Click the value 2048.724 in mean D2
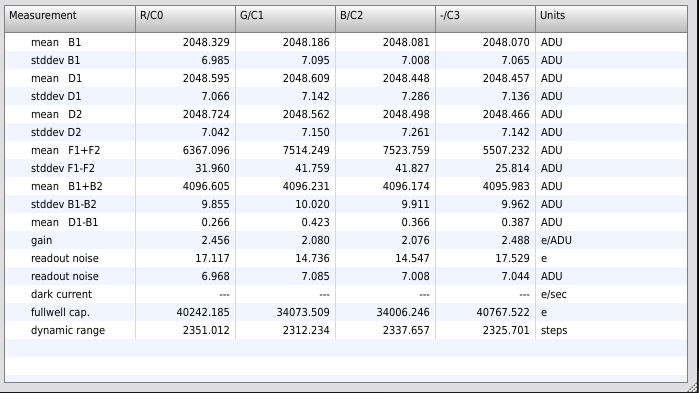699x393 pixels. (206, 114)
